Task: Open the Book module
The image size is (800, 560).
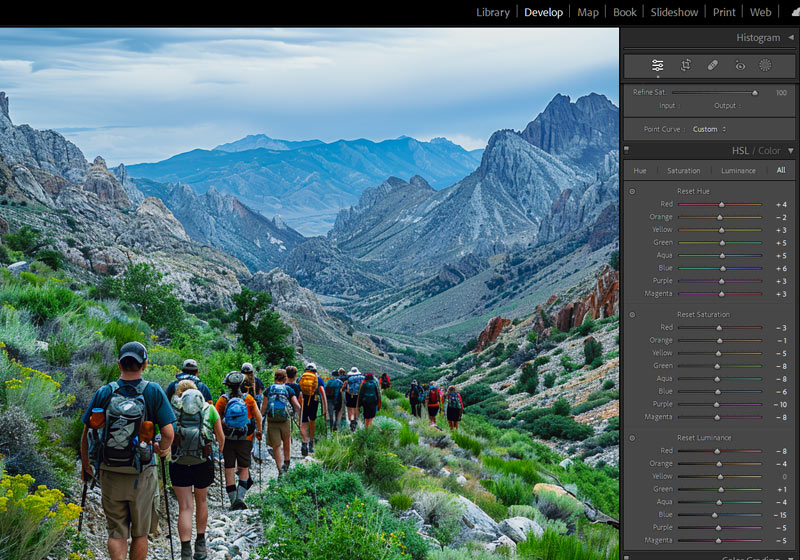Action: click(x=624, y=12)
